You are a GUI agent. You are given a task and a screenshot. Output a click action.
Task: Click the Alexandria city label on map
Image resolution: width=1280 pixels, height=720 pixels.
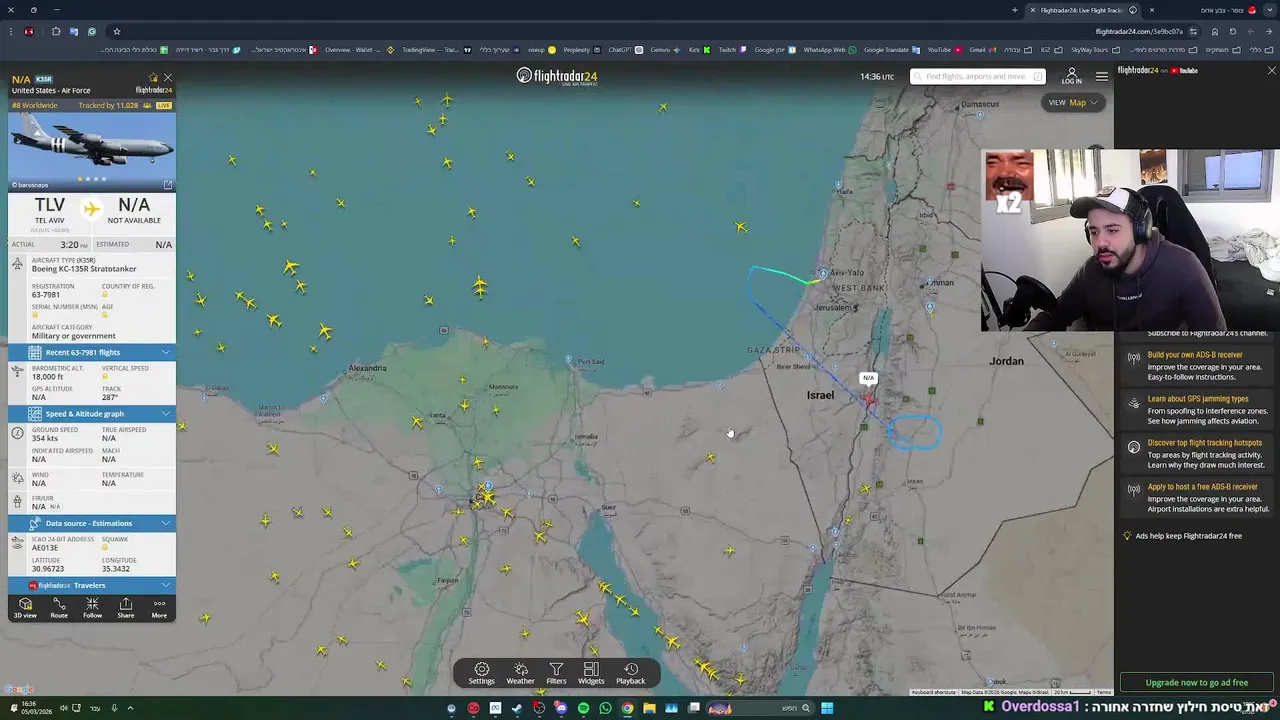tap(367, 368)
